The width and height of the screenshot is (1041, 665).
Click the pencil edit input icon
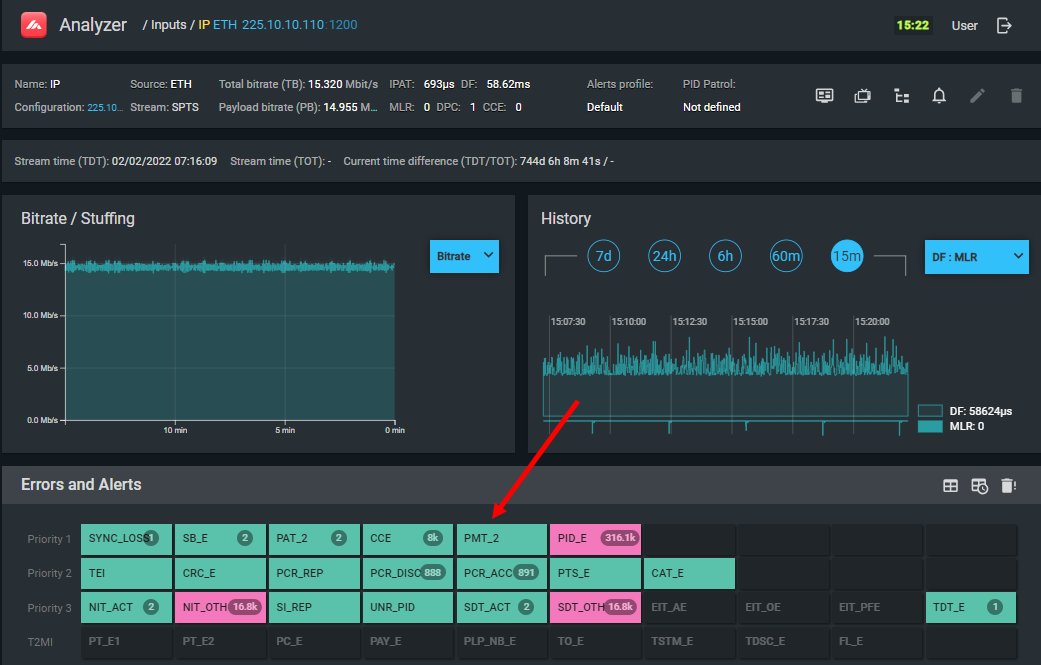978,96
